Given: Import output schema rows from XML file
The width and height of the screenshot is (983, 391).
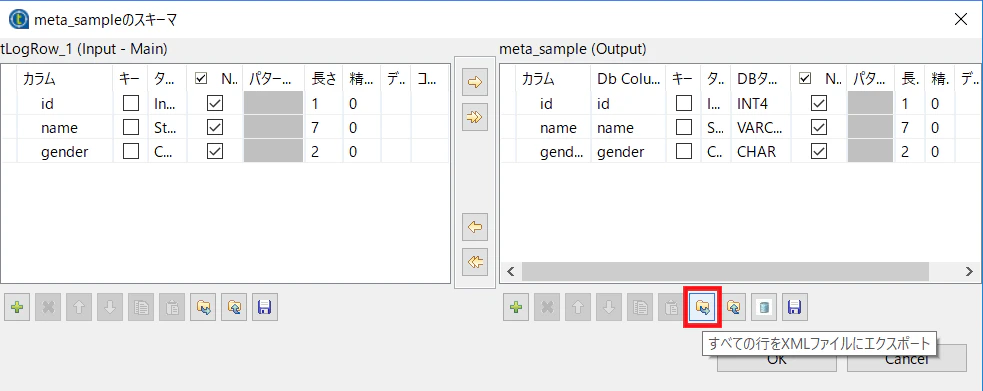Looking at the screenshot, I should pyautogui.click(x=732, y=308).
